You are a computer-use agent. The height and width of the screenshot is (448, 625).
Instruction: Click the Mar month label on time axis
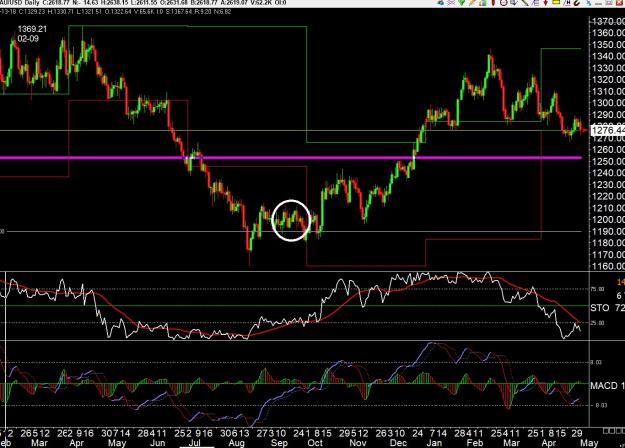coord(39,443)
